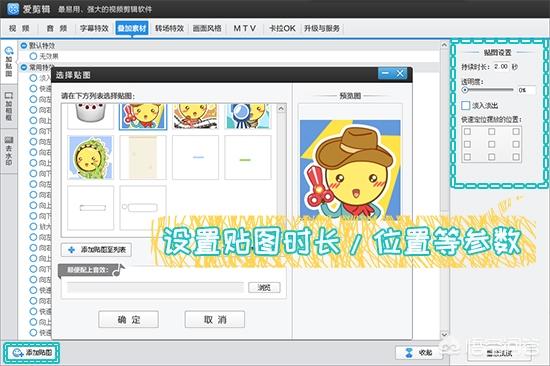This screenshot has height=366, width=550.
Task: Select the cake sticker thumbnail
Action: (90, 116)
